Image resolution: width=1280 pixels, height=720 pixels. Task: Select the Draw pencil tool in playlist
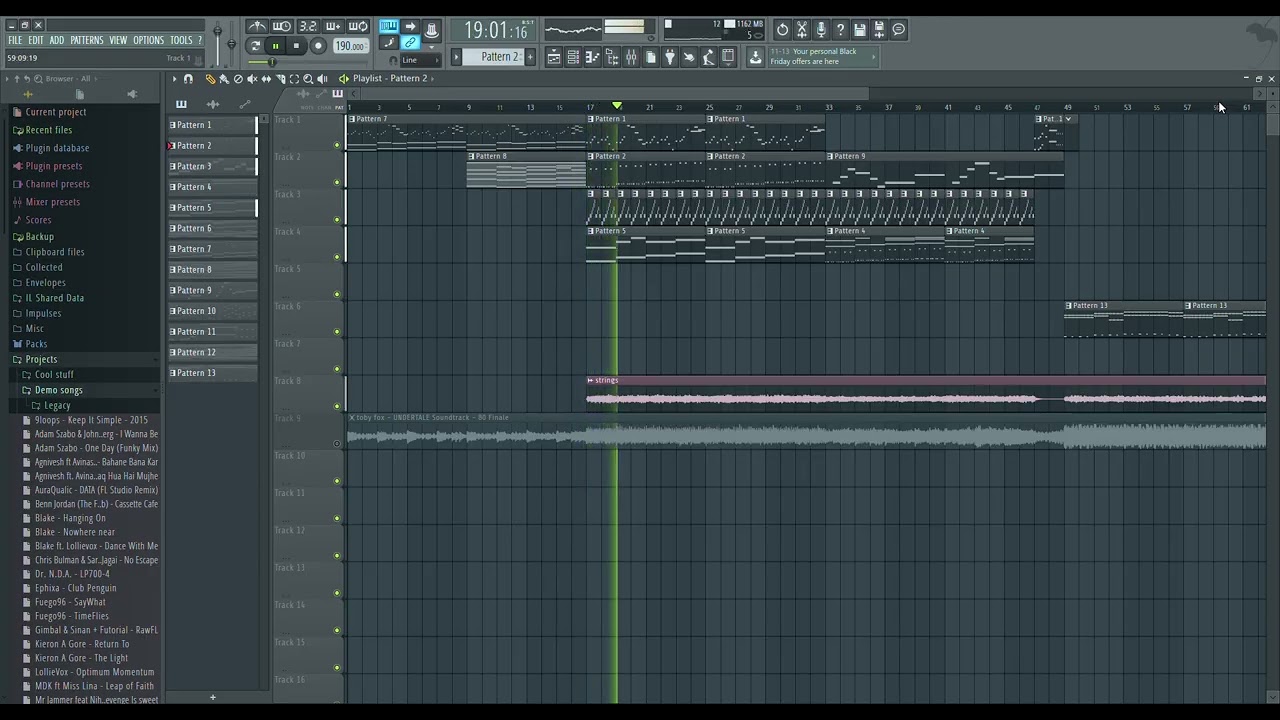pyautogui.click(x=210, y=78)
